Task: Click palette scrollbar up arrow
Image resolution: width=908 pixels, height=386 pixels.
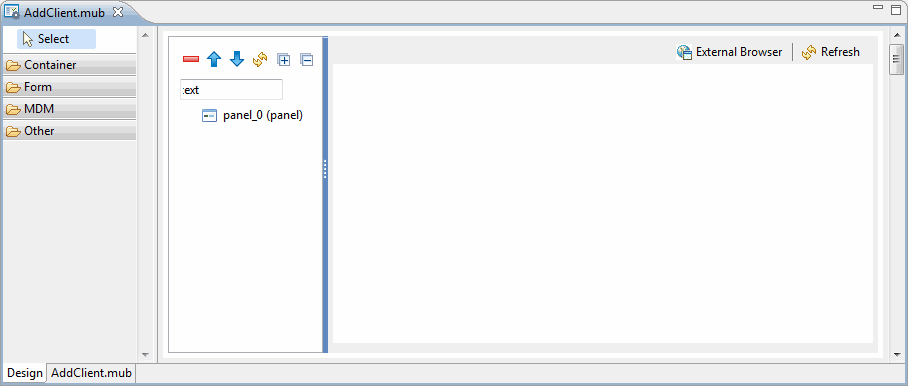Action: [x=145, y=35]
